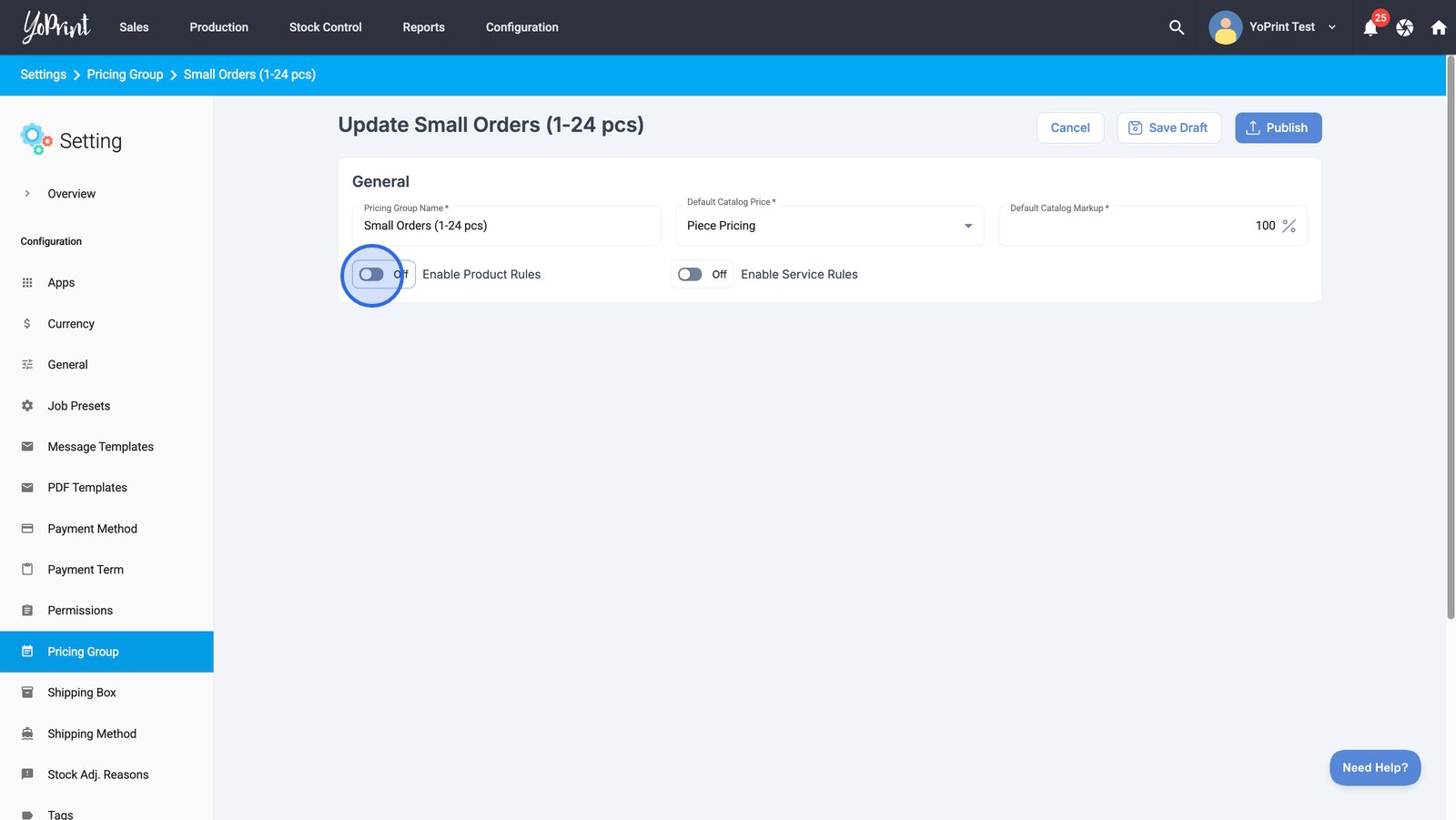This screenshot has width=1456, height=820.
Task: Click the search magnifier icon
Action: [1177, 27]
